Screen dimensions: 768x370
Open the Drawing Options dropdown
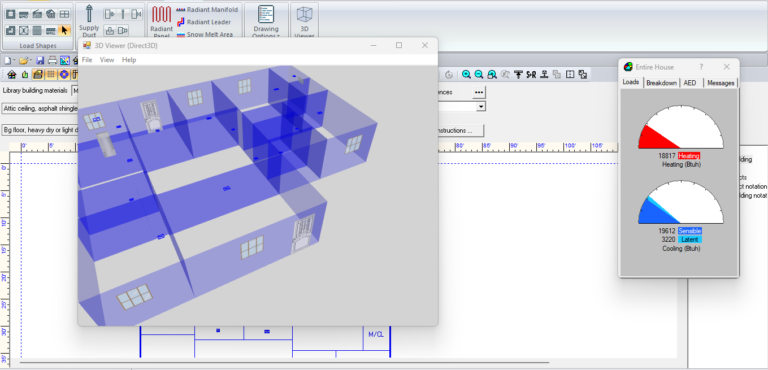tap(266, 21)
